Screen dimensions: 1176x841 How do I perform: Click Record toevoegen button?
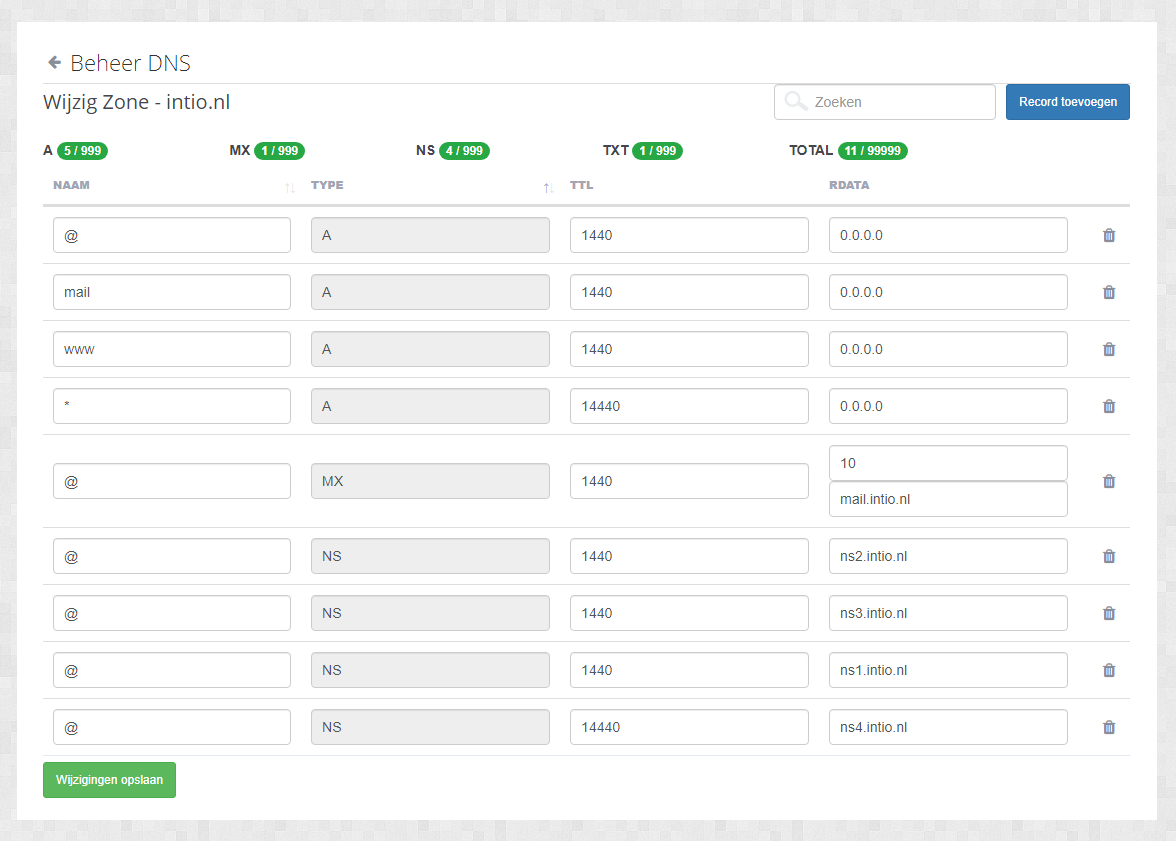click(x=1067, y=102)
